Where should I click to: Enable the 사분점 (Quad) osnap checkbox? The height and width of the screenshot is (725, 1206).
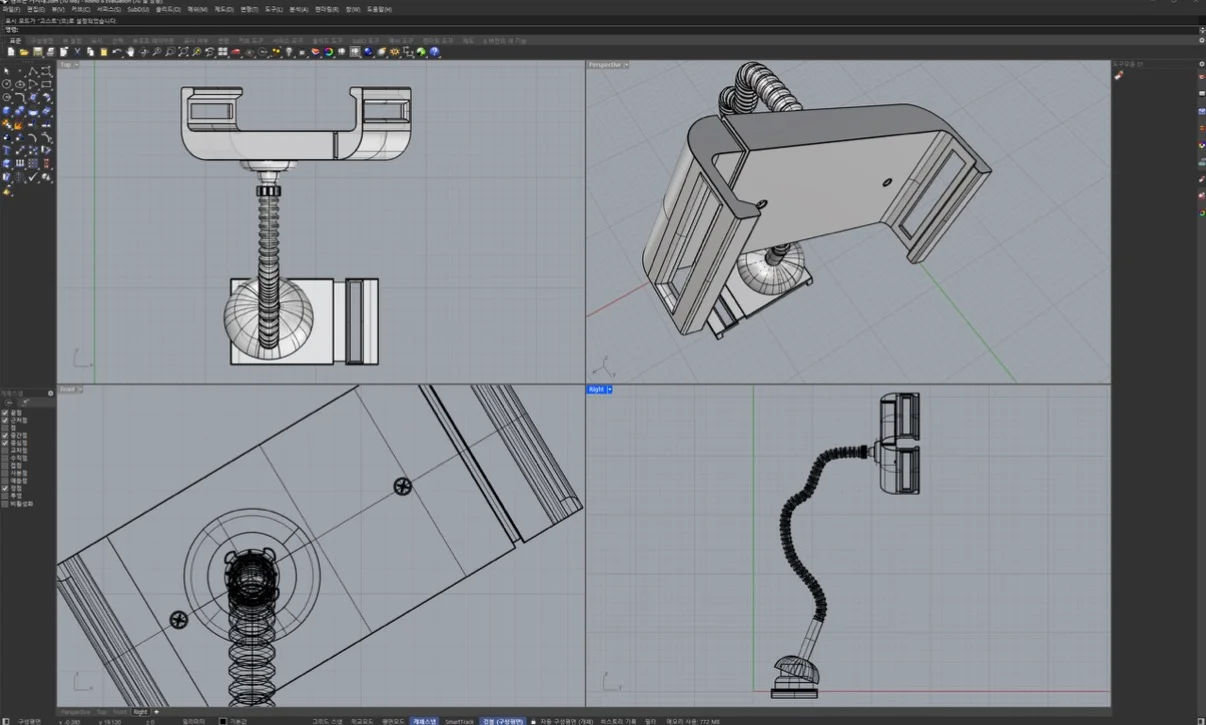click(x=5, y=474)
